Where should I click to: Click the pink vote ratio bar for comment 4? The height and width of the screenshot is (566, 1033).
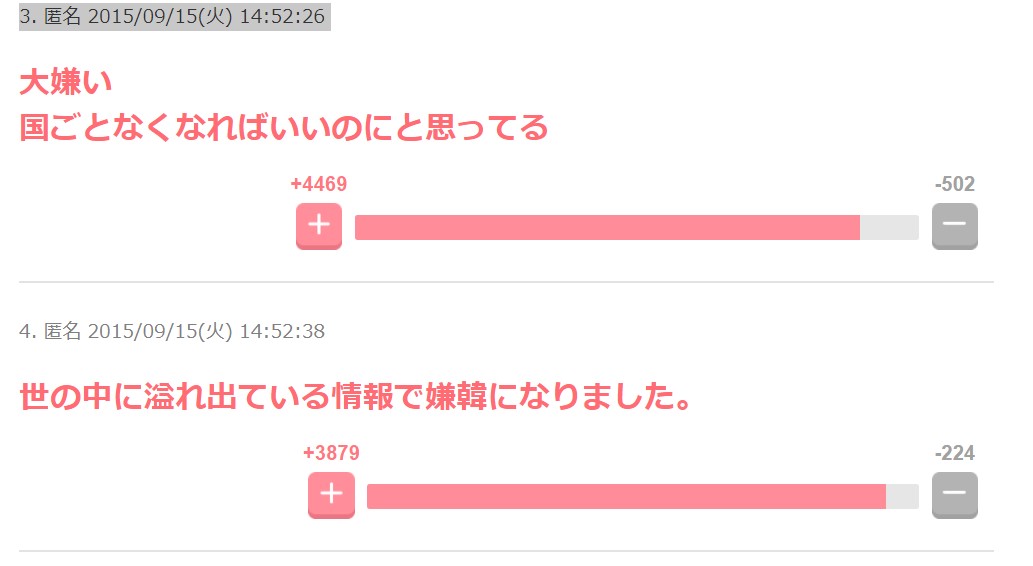[626, 496]
